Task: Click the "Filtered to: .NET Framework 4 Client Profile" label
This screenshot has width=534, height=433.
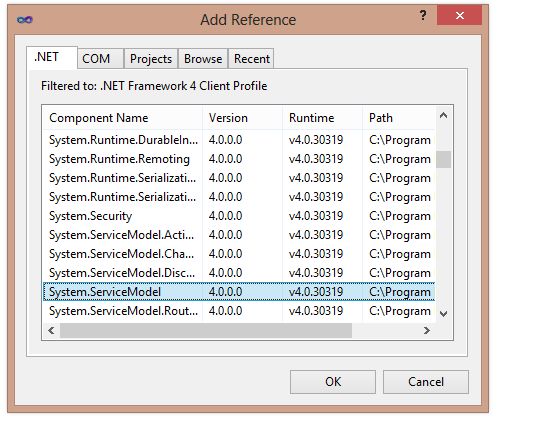Action: point(154,86)
